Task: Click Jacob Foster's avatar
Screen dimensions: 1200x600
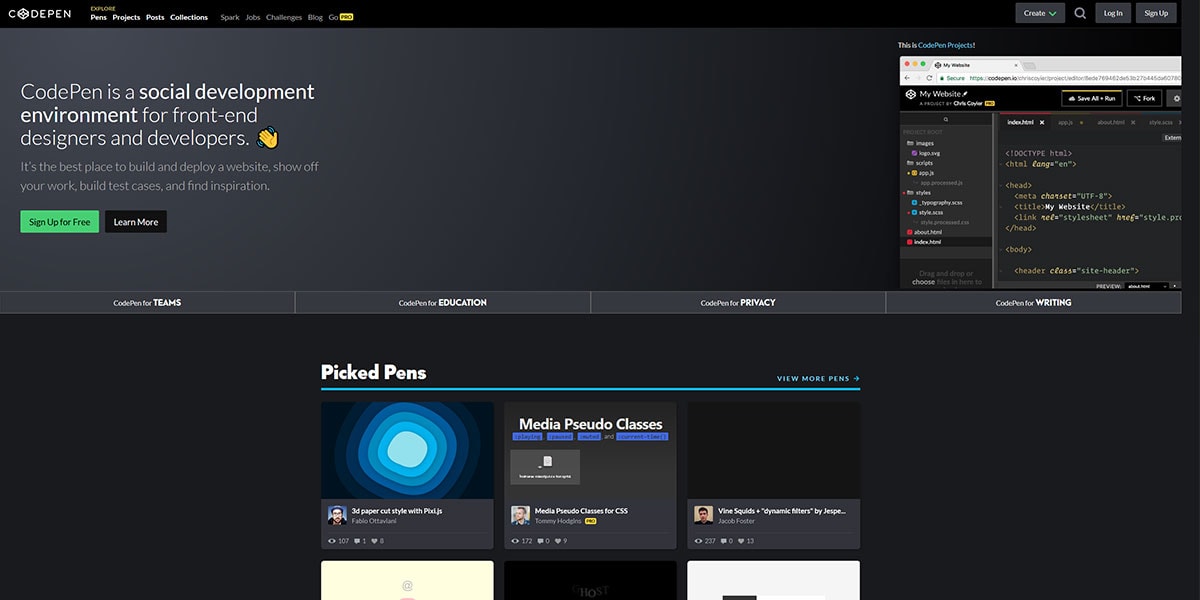Action: (703, 515)
